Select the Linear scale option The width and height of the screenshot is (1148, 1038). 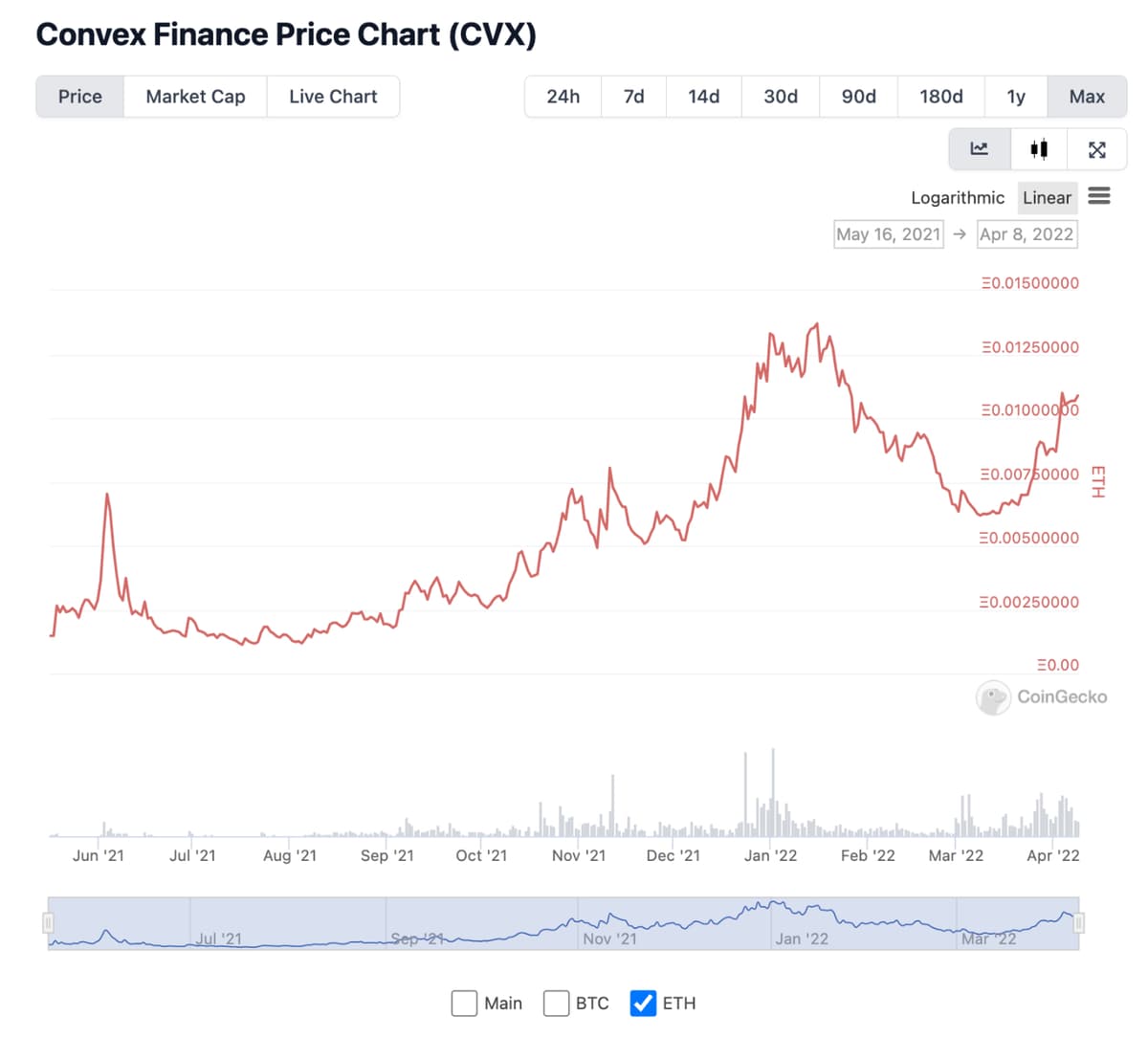pyautogui.click(x=1047, y=198)
